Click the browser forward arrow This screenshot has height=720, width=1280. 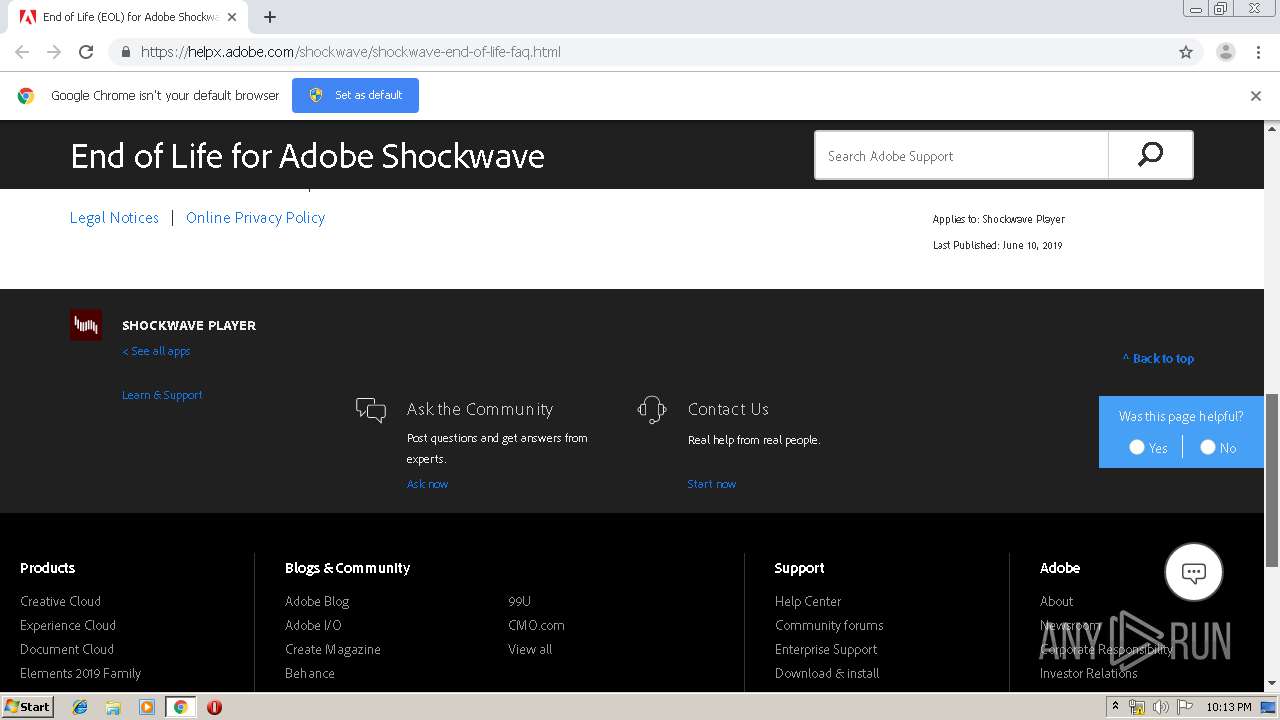pyautogui.click(x=54, y=52)
